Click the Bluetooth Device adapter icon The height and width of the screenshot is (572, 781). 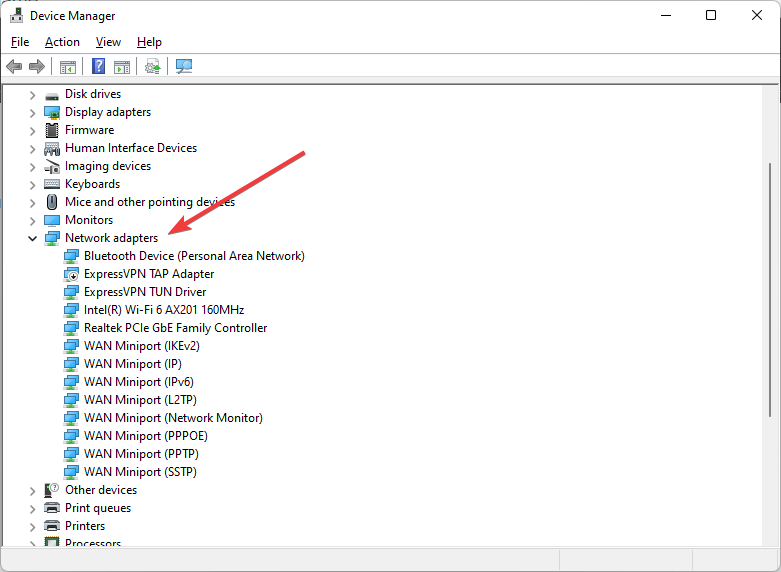click(x=71, y=256)
